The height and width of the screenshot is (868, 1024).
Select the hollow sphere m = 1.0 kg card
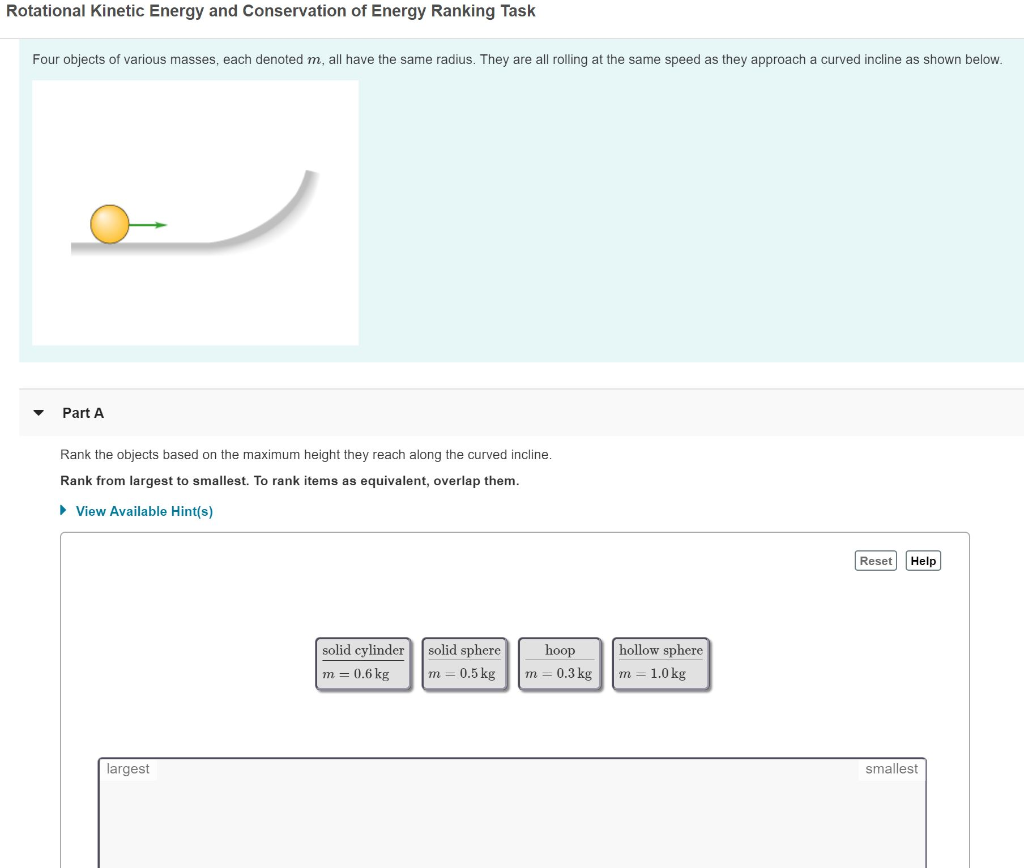pyautogui.click(x=660, y=661)
